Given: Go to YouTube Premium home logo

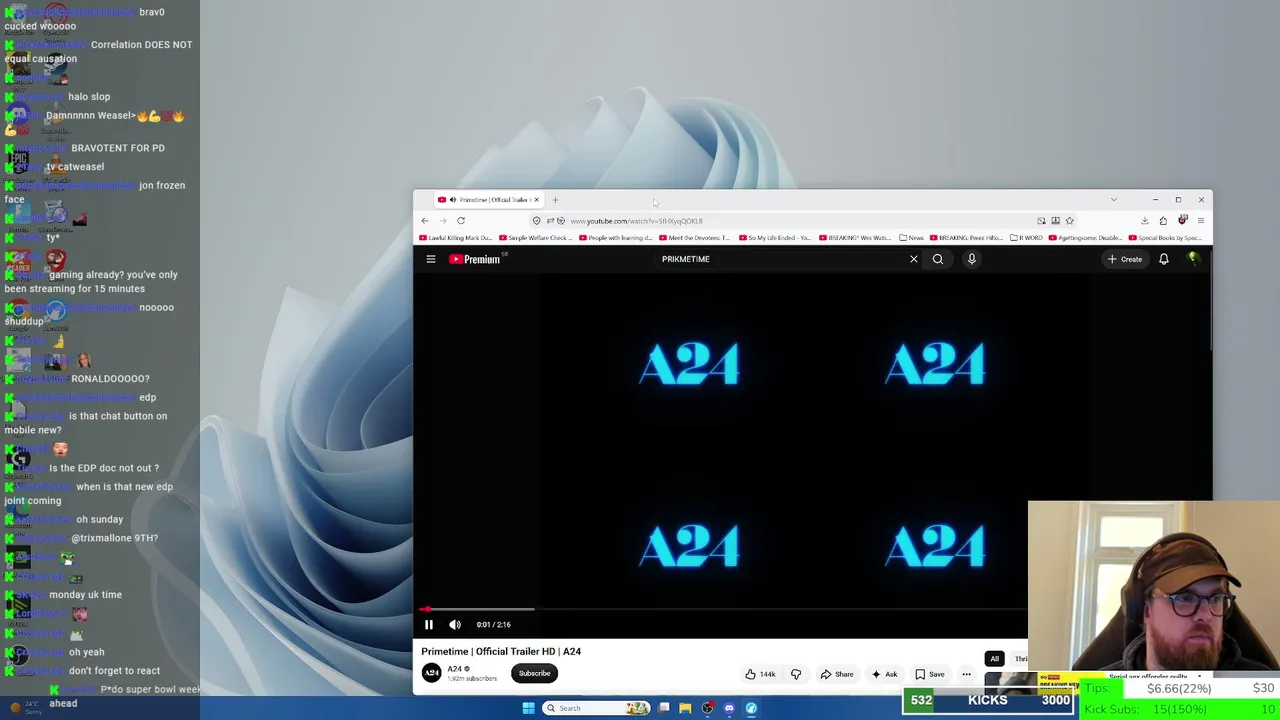Looking at the screenshot, I should [x=475, y=259].
